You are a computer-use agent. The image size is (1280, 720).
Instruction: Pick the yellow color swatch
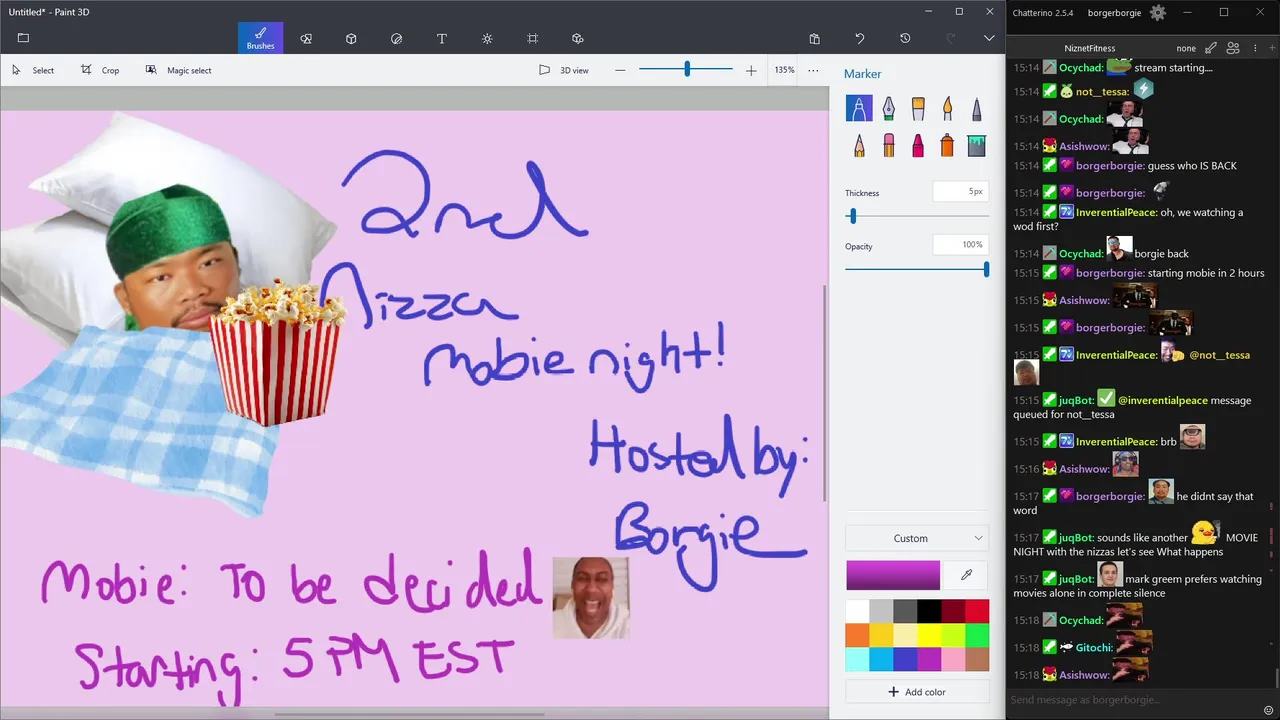[x=929, y=635]
